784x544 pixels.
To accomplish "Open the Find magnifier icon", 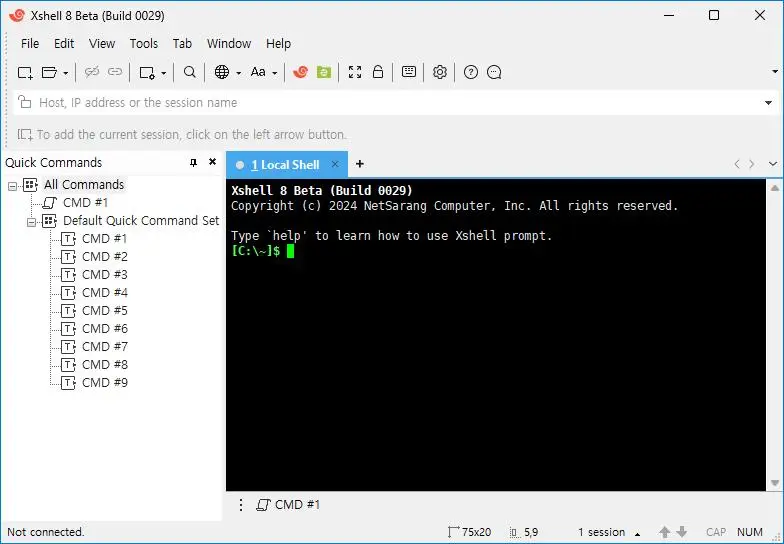I will click(x=190, y=72).
